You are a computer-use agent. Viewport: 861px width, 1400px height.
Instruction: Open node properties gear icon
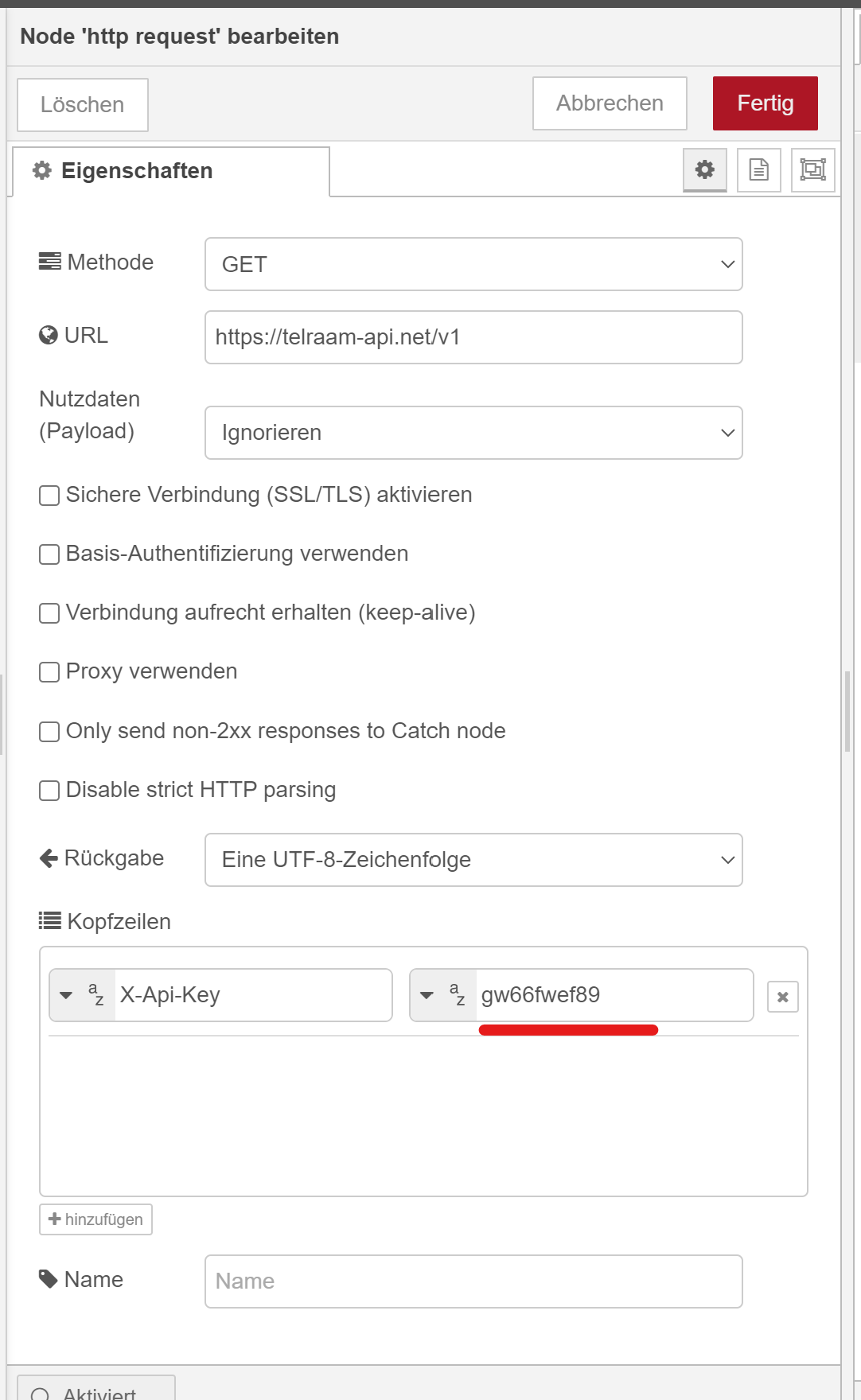pos(705,169)
